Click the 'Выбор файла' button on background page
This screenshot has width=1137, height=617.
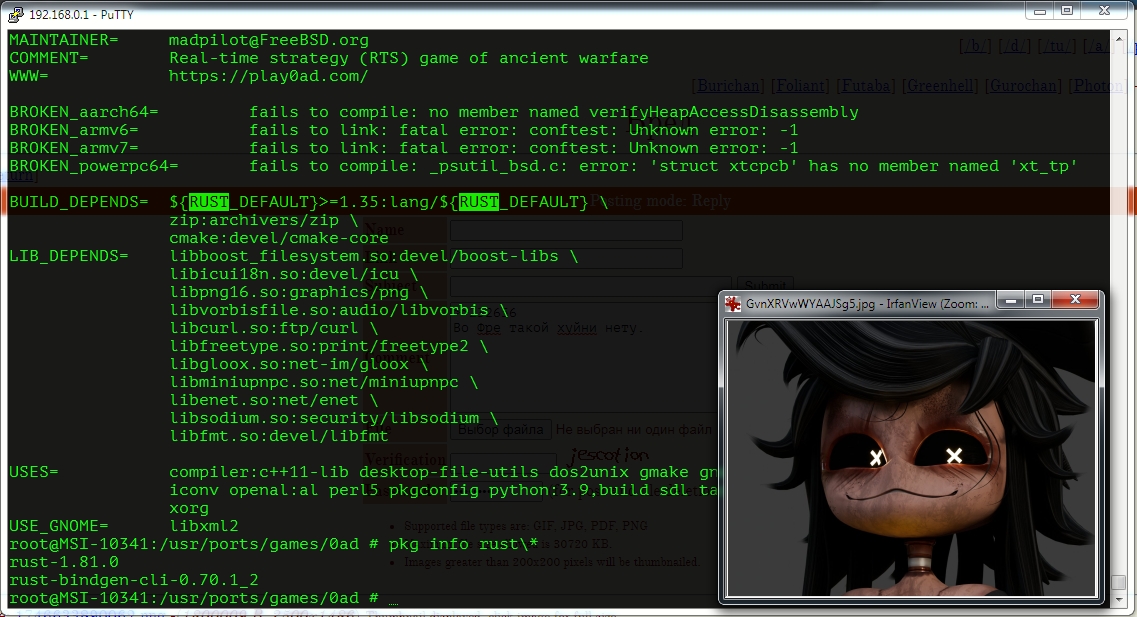point(500,429)
